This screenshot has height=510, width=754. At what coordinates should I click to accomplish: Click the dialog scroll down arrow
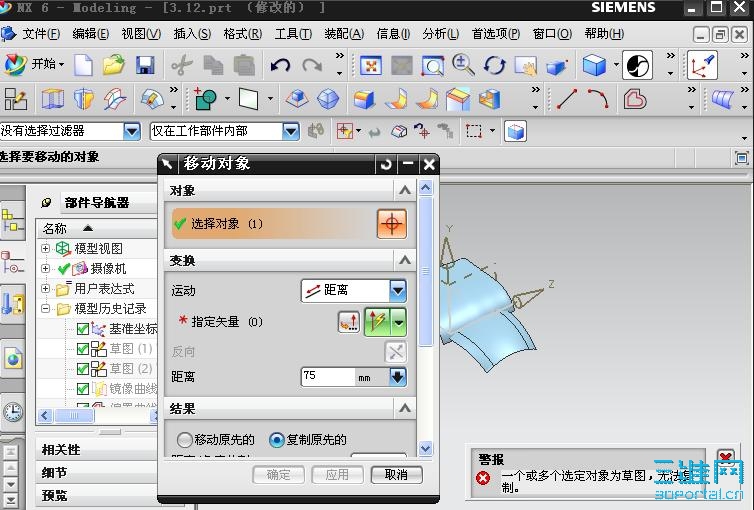click(426, 449)
